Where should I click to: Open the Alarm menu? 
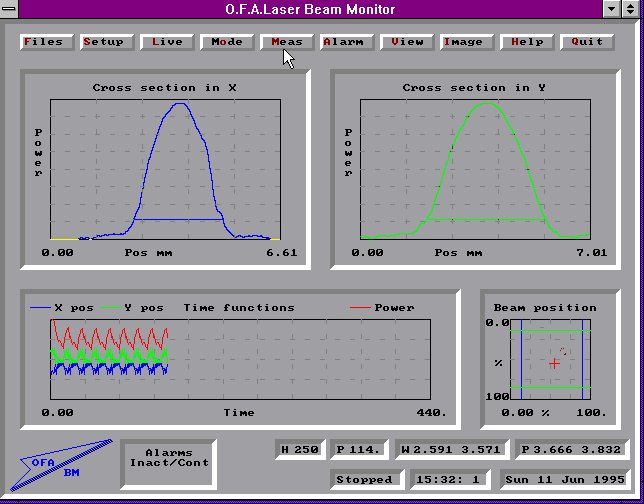[347, 42]
